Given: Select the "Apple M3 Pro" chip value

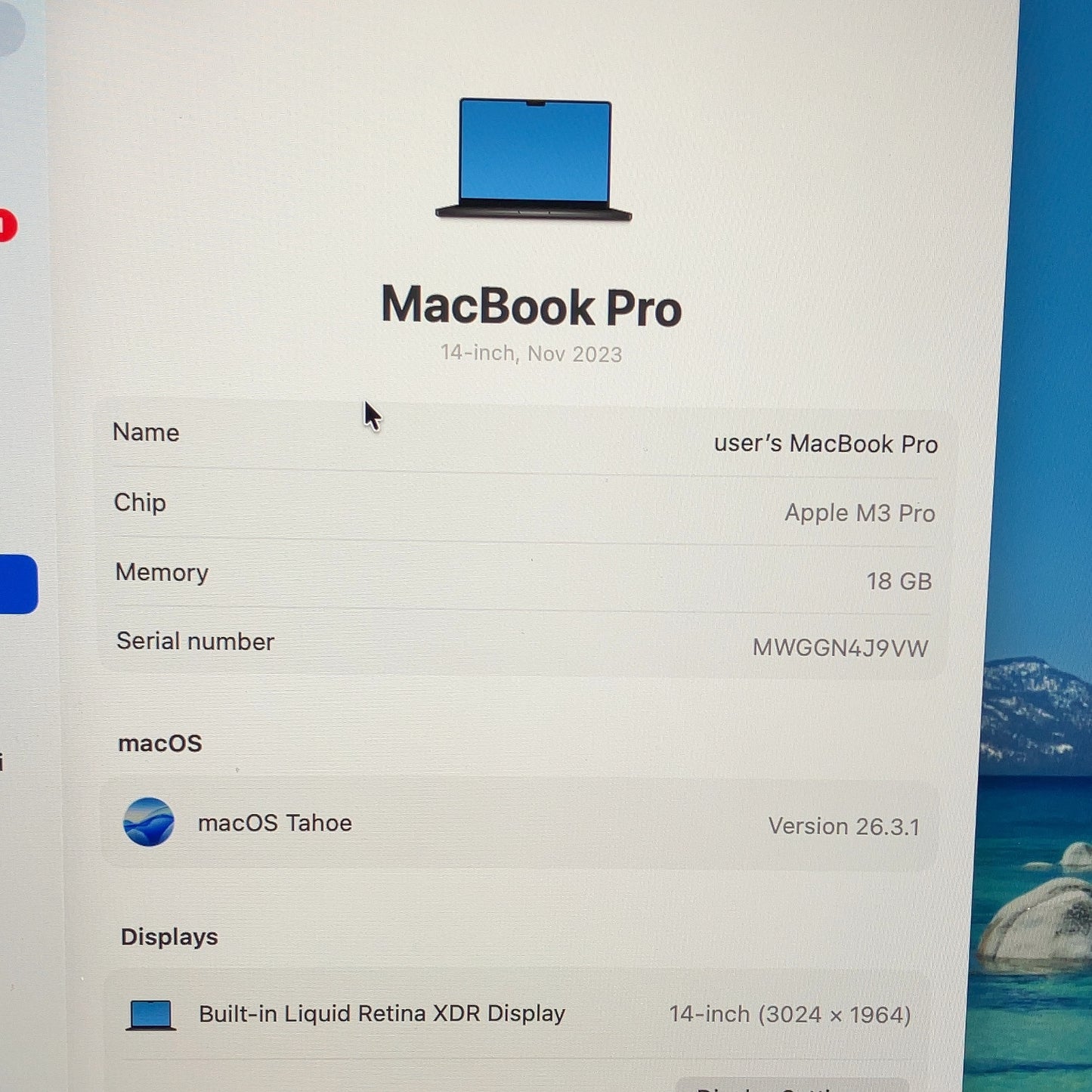Looking at the screenshot, I should point(860,513).
